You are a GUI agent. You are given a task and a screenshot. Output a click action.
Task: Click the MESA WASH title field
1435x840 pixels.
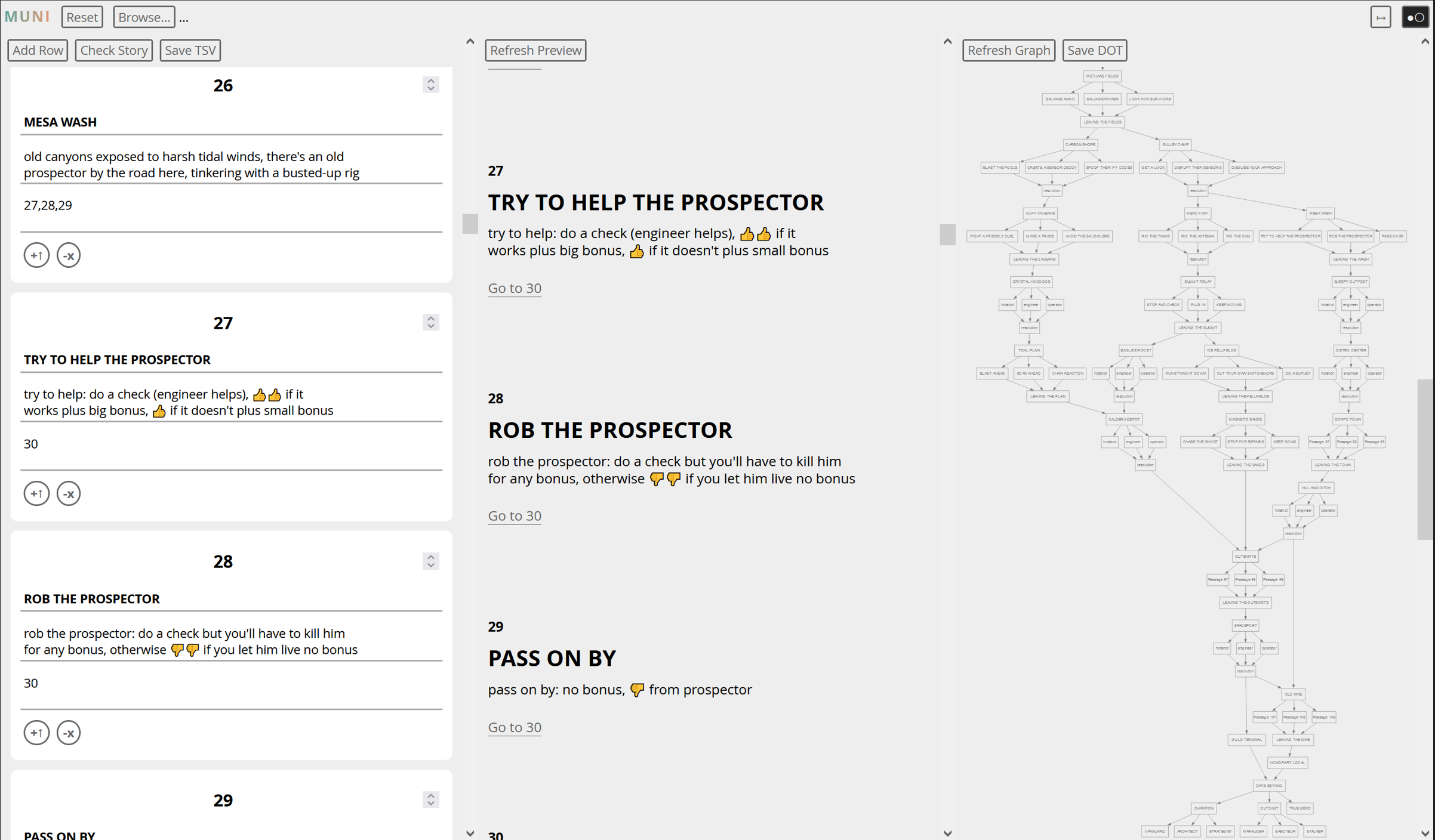tap(231, 122)
